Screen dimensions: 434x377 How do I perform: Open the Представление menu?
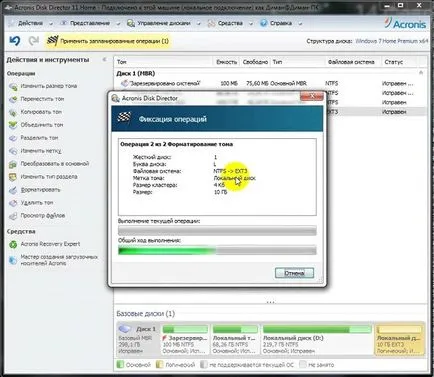point(90,23)
